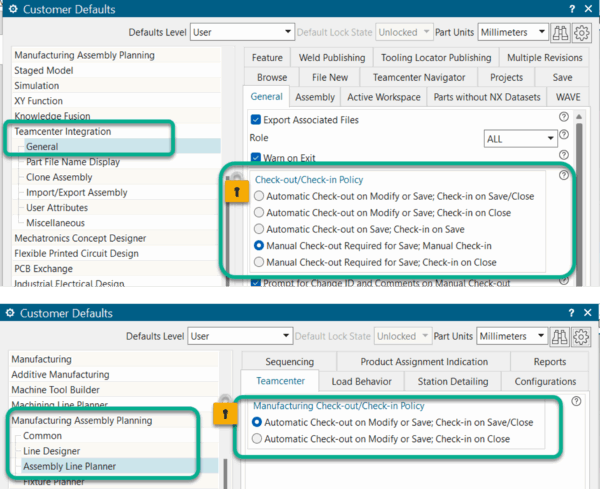Image resolution: width=600 pixels, height=489 pixels.
Task: Select Clone Assembly in the left tree
Action: pos(59,177)
